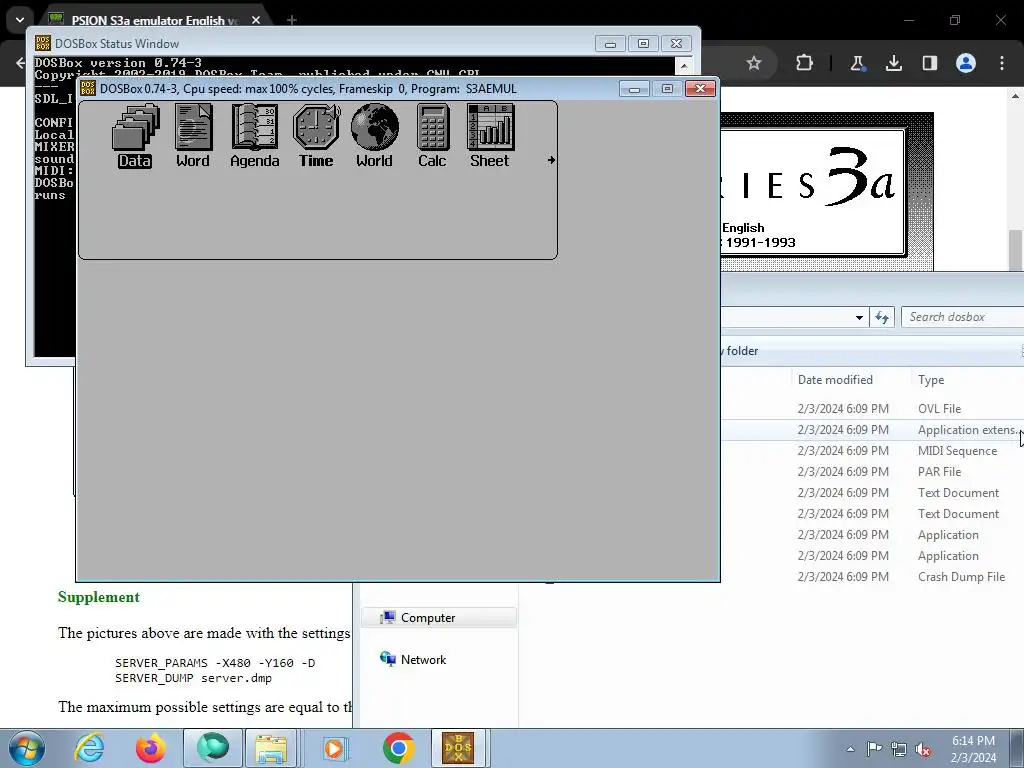Open the File Explorer taskbar icon

pyautogui.click(x=271, y=748)
